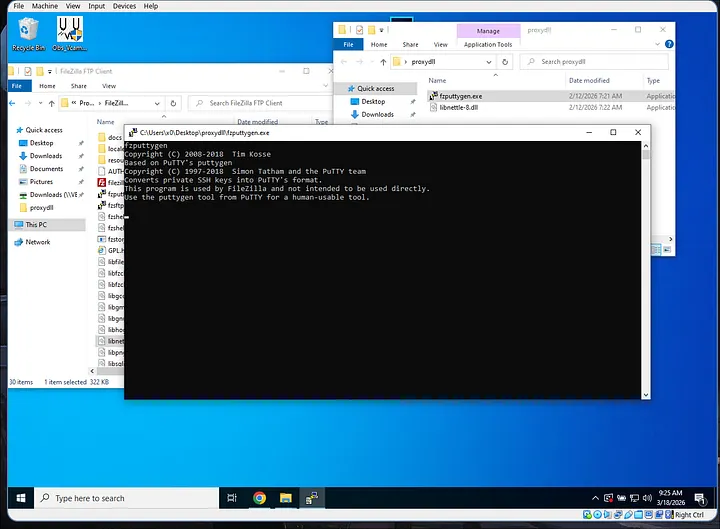720x529 pixels.
Task: Go back in FileZilla FTP Client window
Action: tap(12, 103)
